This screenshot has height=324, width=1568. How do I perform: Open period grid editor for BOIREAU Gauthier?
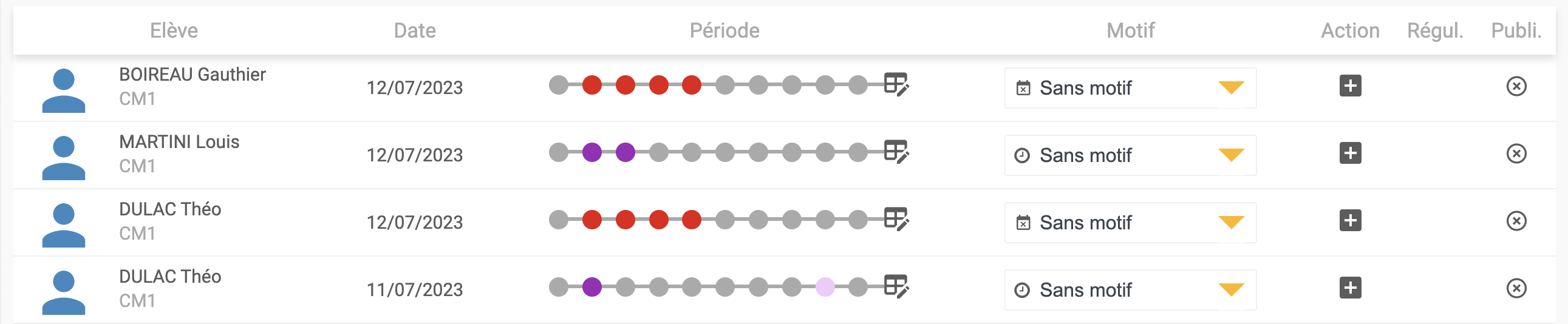(x=896, y=84)
